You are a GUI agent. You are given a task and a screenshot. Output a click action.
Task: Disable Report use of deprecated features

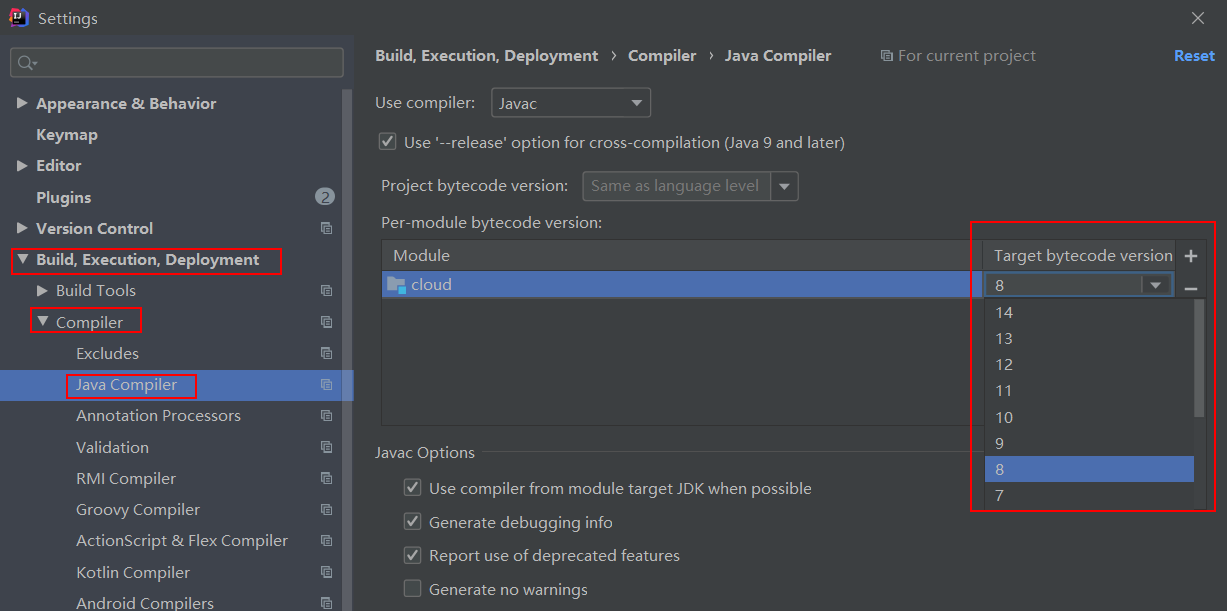click(412, 555)
